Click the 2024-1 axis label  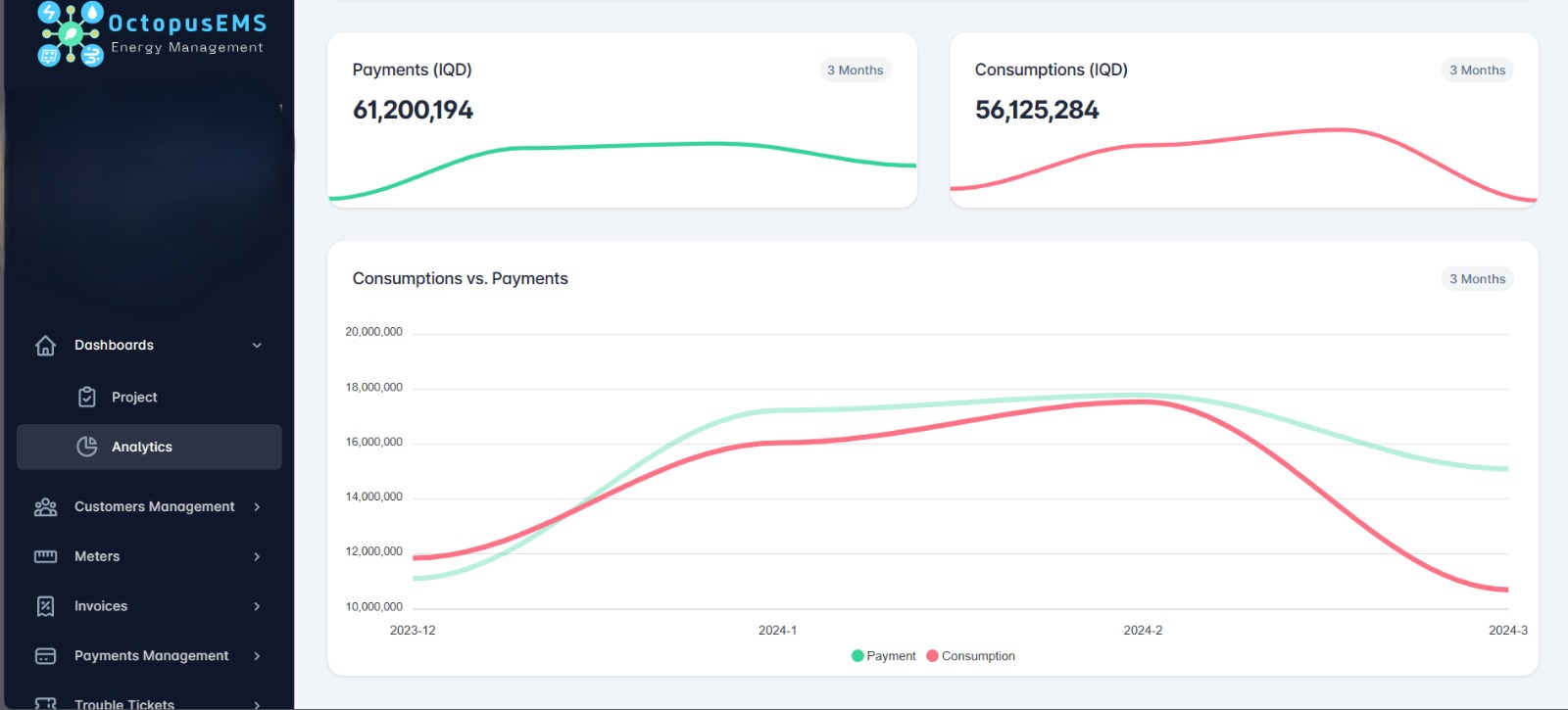pyautogui.click(x=777, y=631)
